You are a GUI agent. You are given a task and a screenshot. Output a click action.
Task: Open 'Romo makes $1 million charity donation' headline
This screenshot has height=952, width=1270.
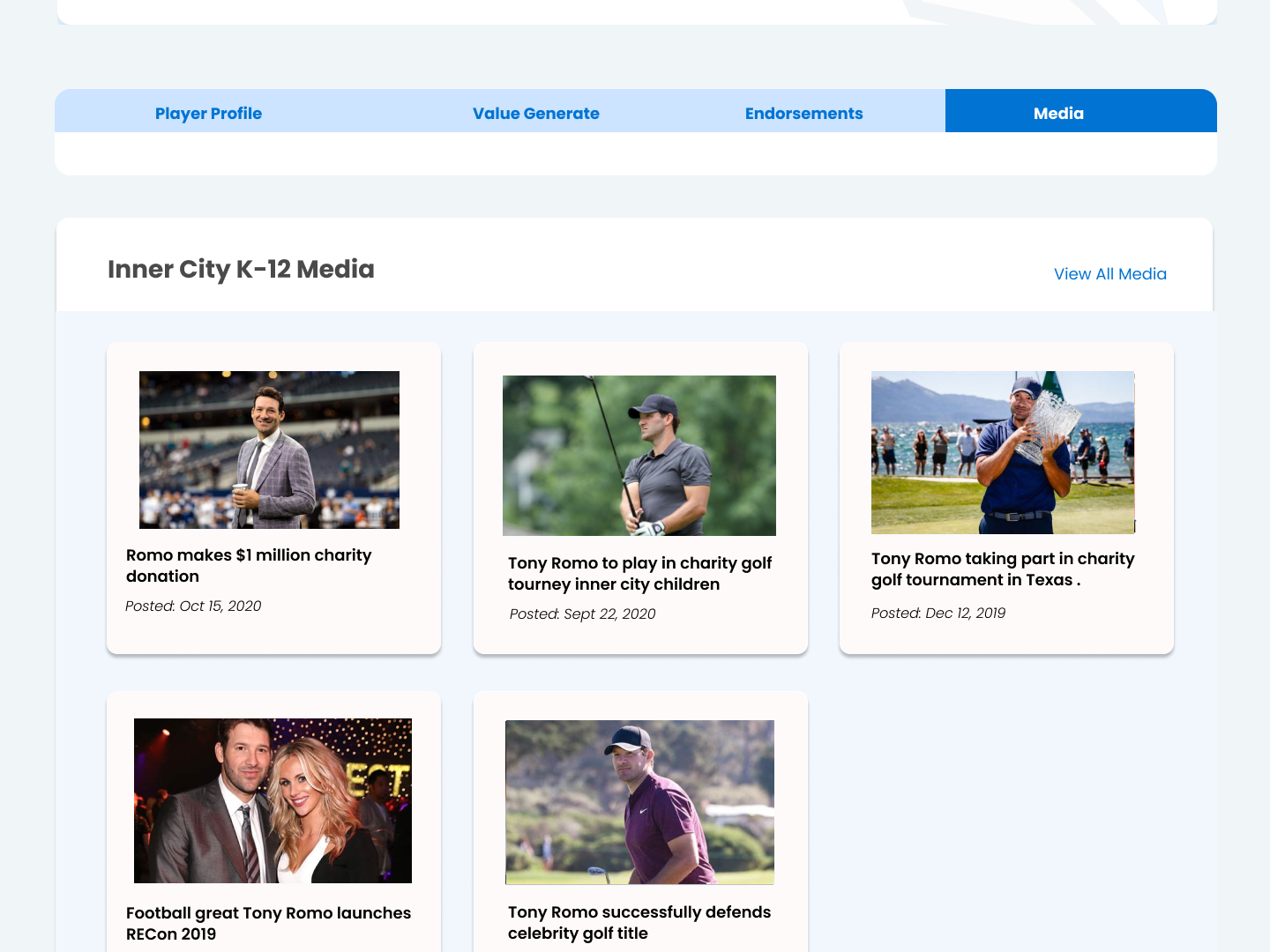(249, 566)
